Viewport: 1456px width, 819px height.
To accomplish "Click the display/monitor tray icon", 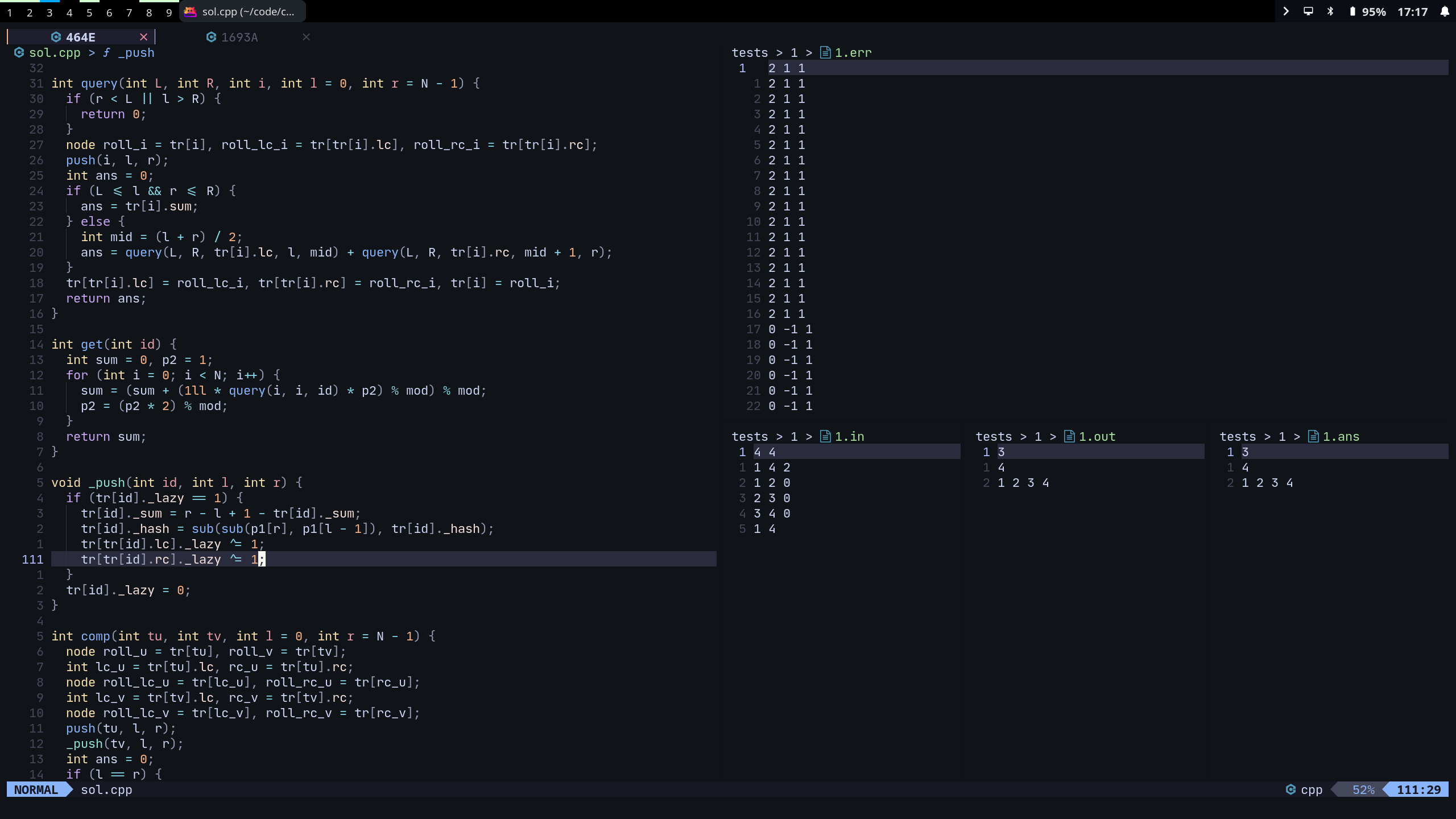I will tap(1308, 11).
